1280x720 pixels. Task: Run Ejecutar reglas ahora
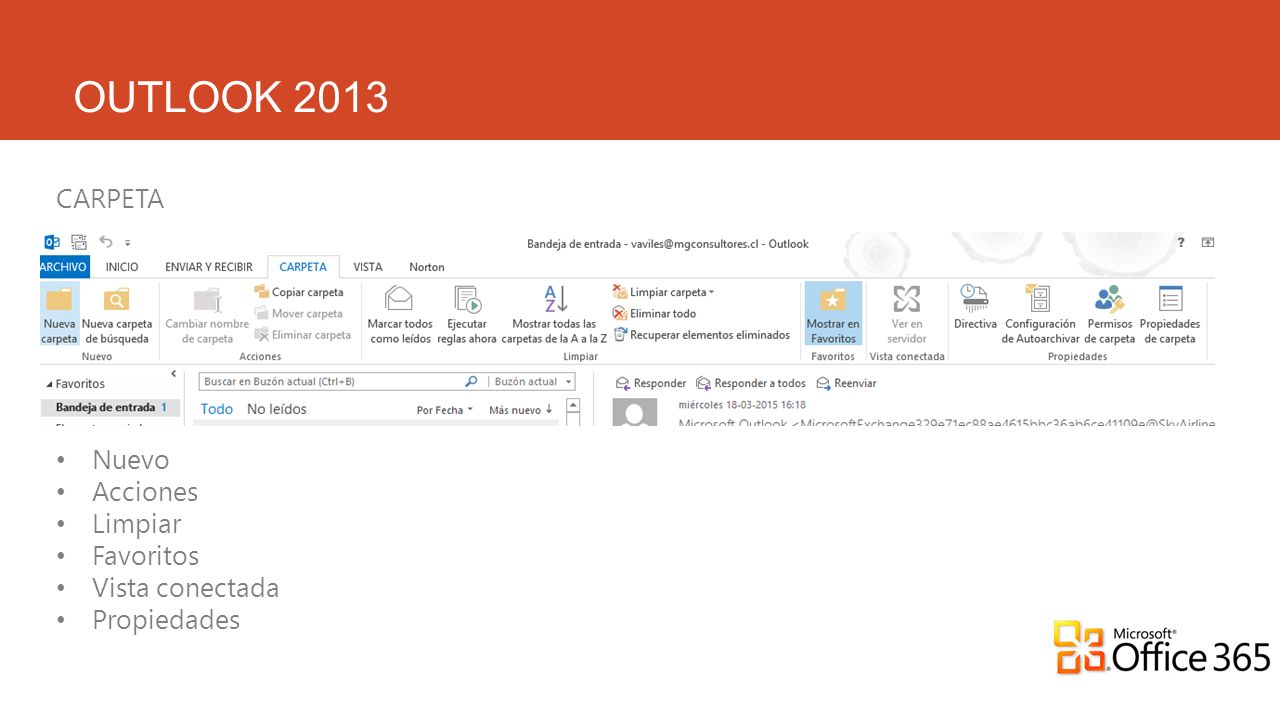coord(467,314)
